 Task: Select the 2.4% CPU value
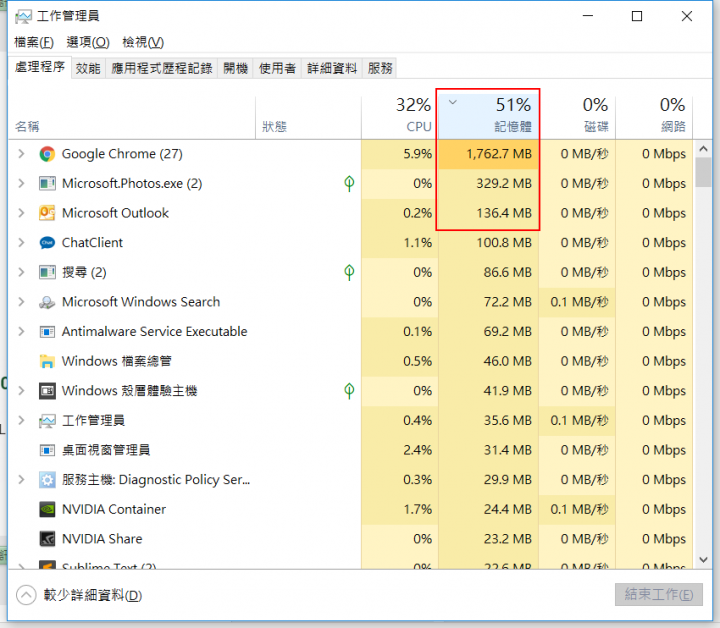pyautogui.click(x=417, y=450)
